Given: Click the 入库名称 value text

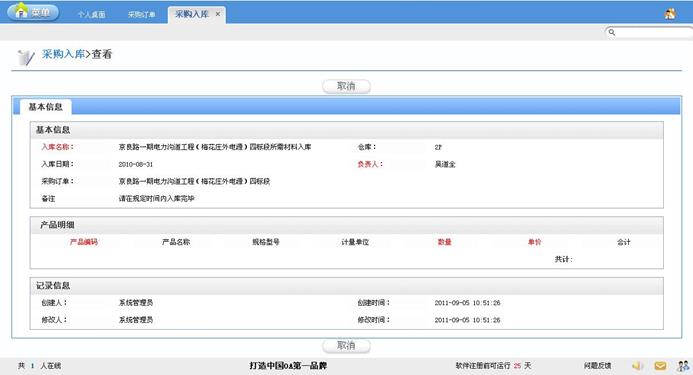Looking at the screenshot, I should coord(215,147).
